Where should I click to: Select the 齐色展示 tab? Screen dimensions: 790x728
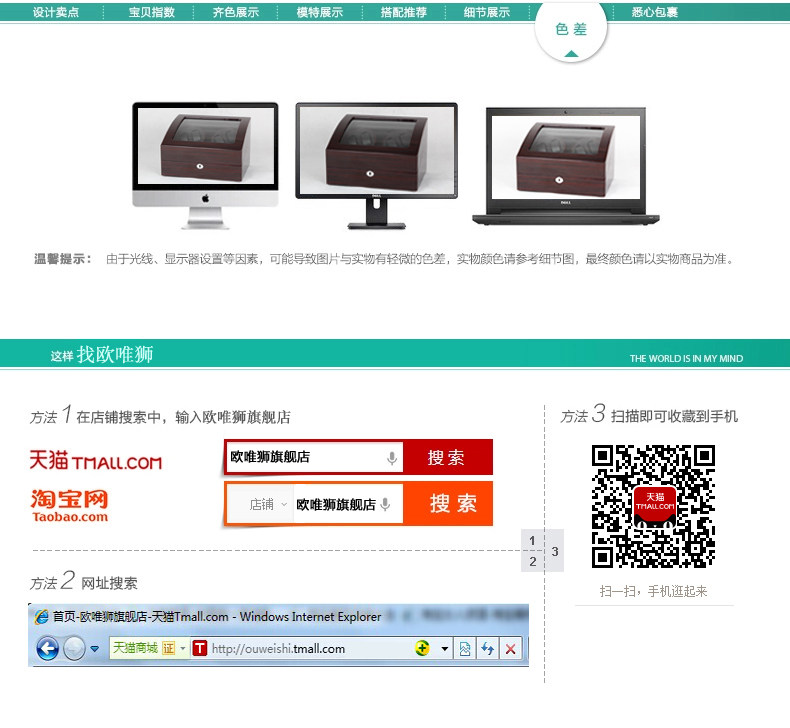[236, 12]
